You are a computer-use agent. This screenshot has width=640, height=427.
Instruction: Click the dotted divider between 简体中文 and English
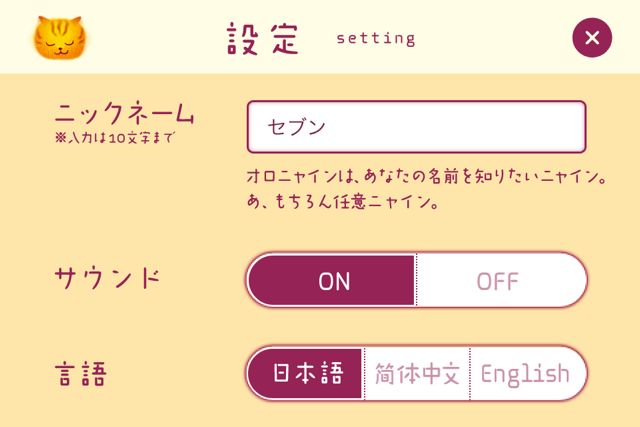pyautogui.click(x=470, y=374)
